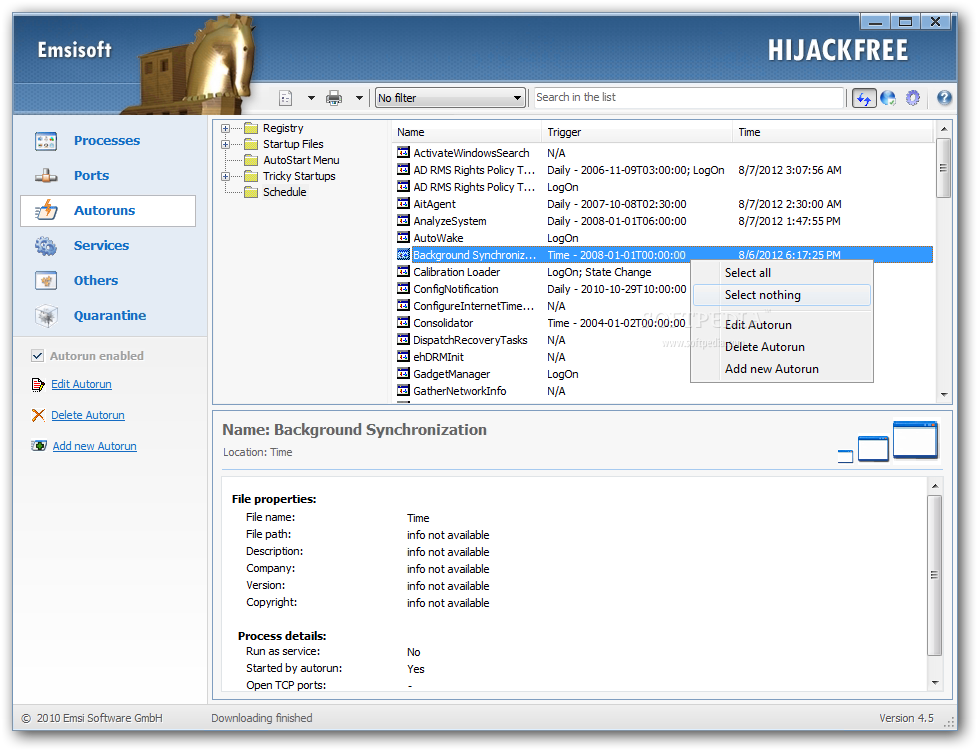Click the Delete Autorun link in sidebar

pyautogui.click(x=88, y=415)
